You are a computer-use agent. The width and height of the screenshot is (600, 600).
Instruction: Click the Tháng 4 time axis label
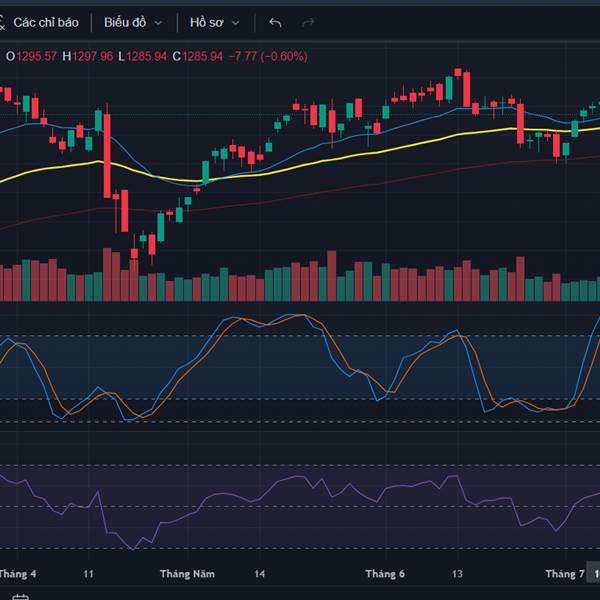point(18,574)
